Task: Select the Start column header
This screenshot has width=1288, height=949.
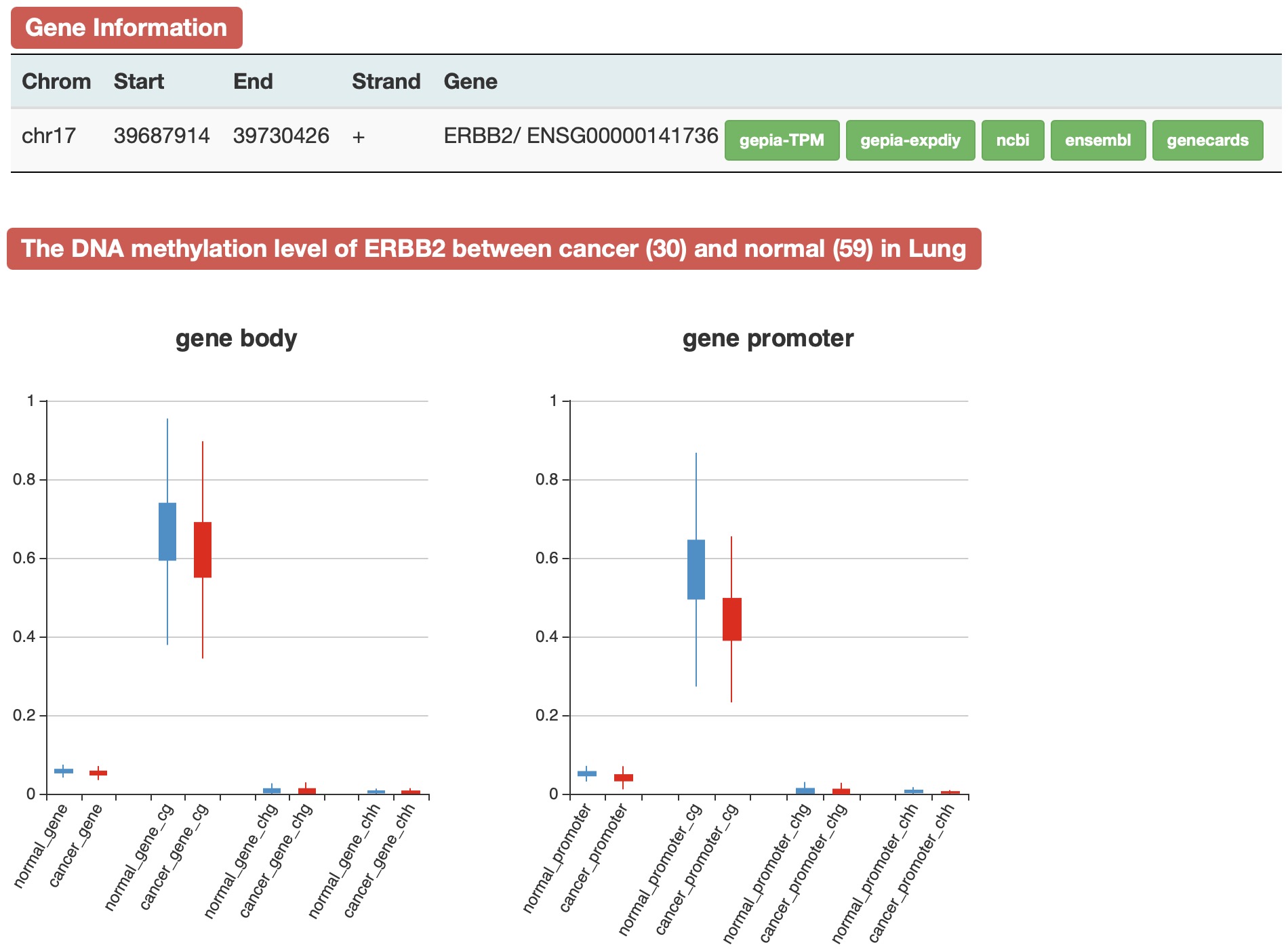Action: (139, 81)
